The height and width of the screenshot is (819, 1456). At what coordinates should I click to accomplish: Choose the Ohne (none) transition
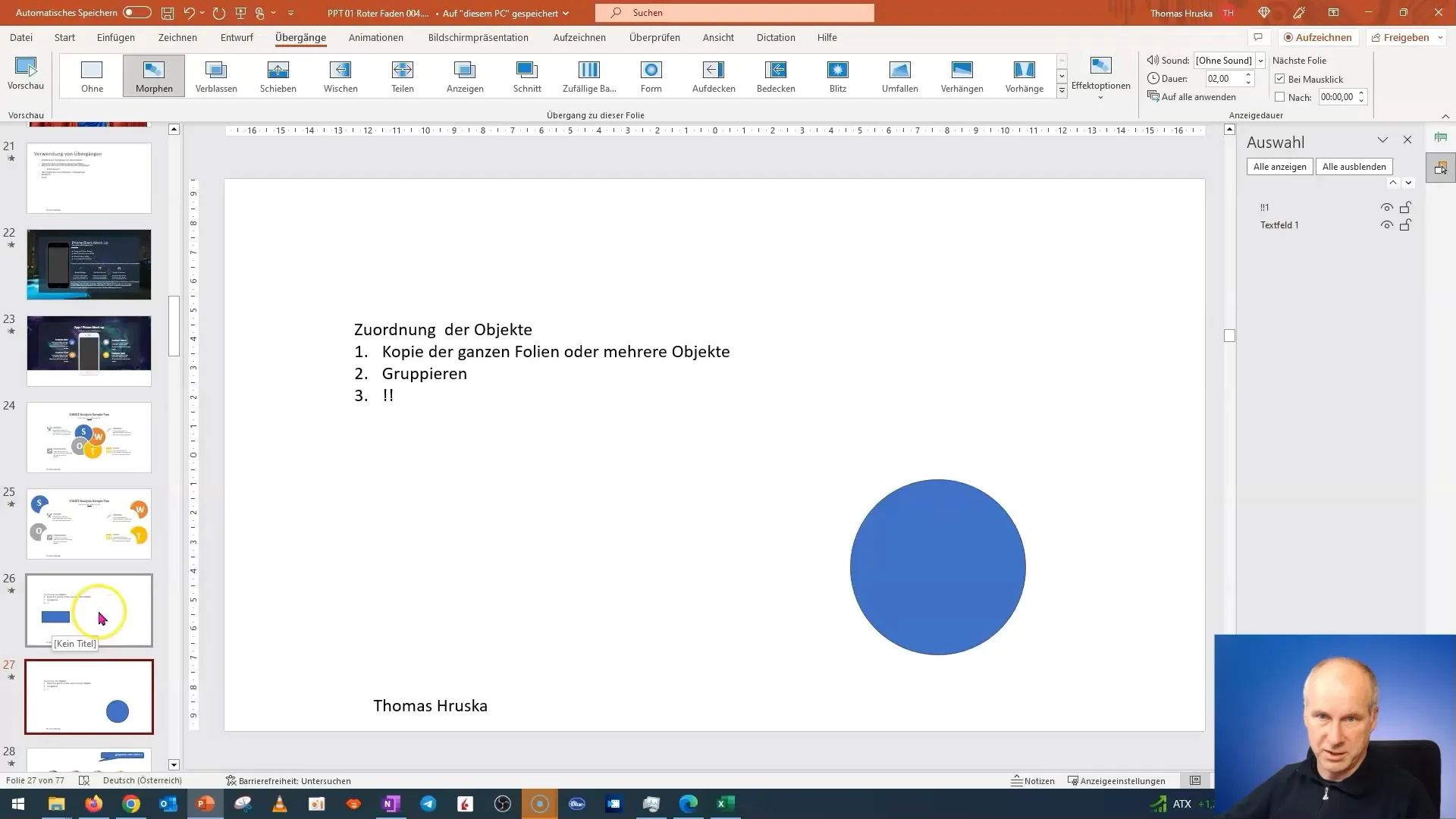92,76
